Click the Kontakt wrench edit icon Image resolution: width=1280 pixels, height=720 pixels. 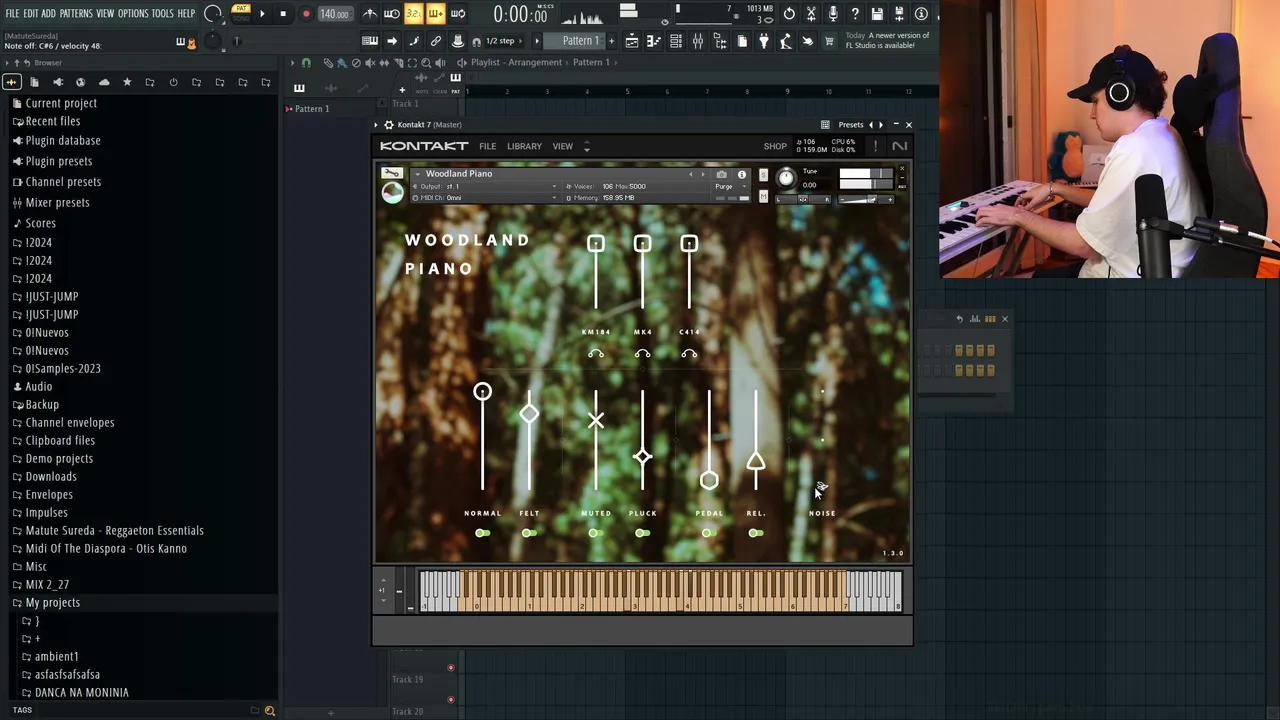coord(391,174)
